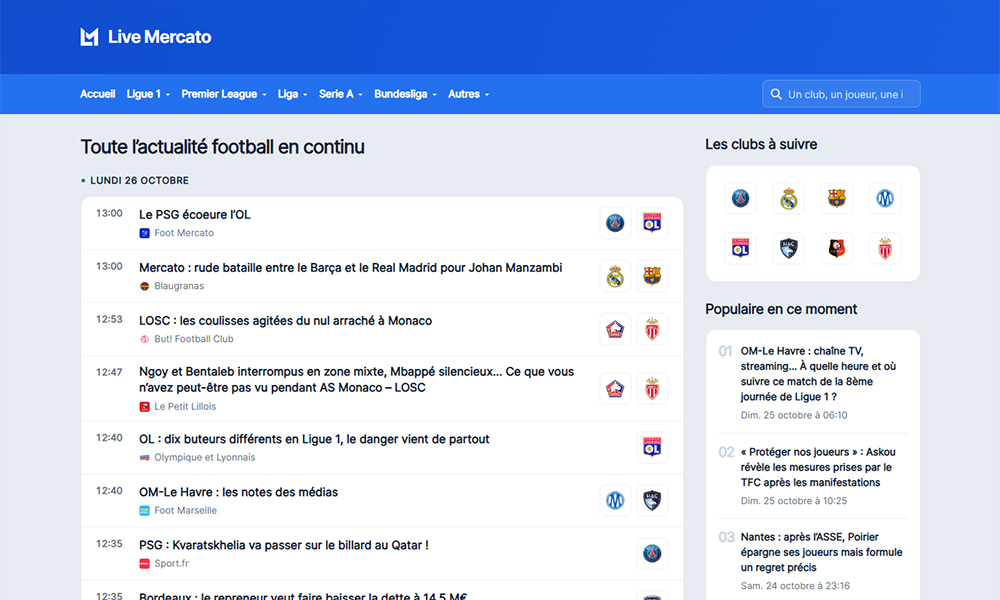This screenshot has height=600, width=1000.
Task: Click 'Olympique et Lyonnais' source name
Action: [205, 458]
